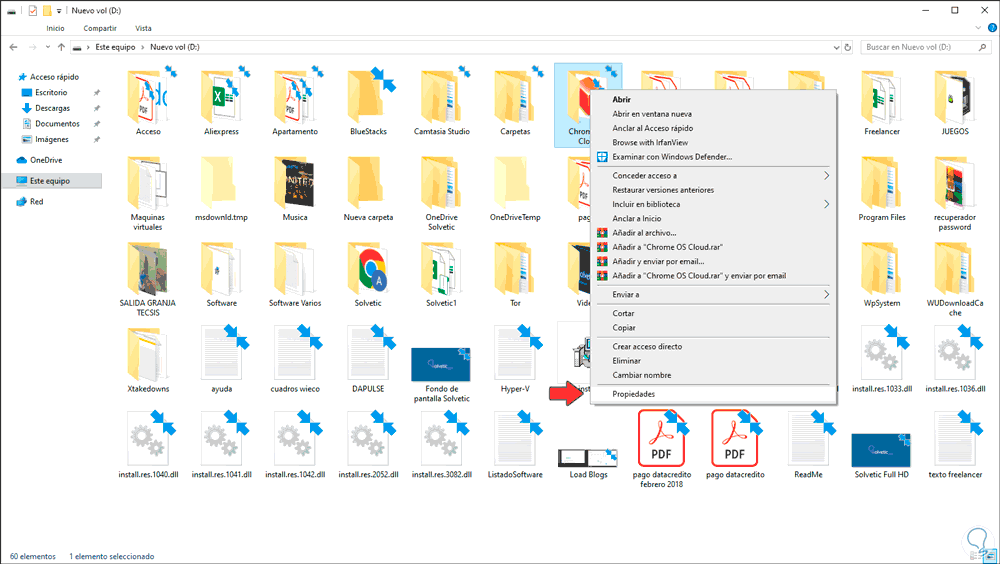The height and width of the screenshot is (564, 1000).
Task: Select the Aliexpress folder
Action: [221, 97]
